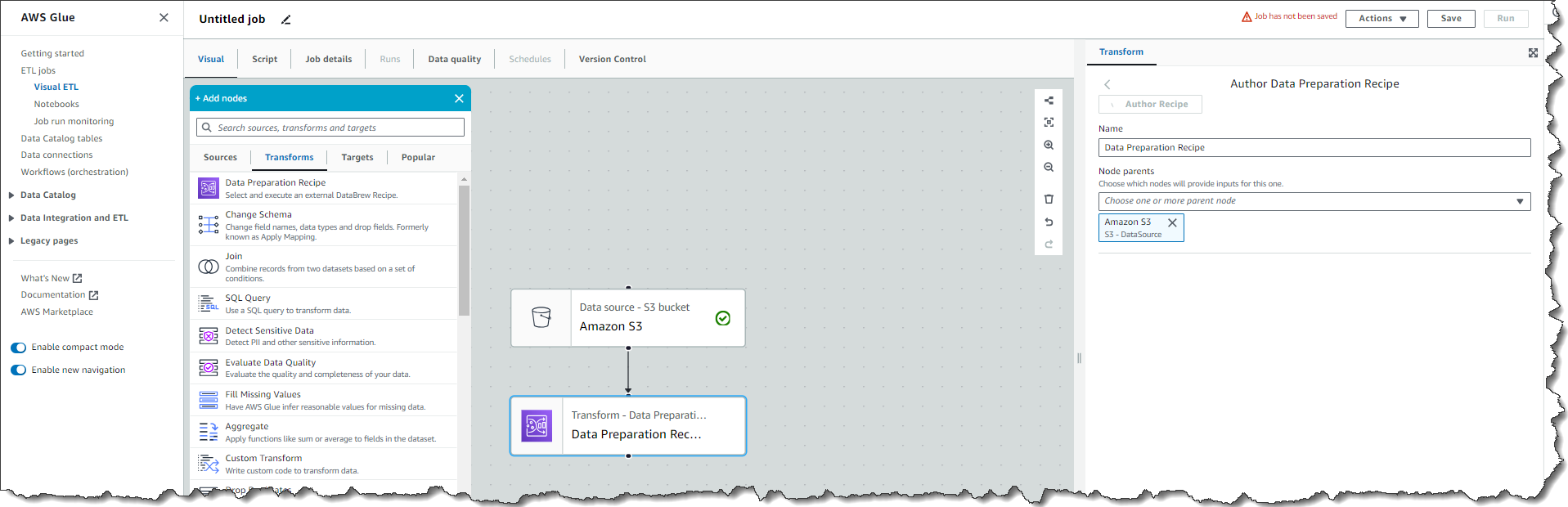Screen dimensions: 1568x507
Task: Click the Save button
Action: point(1451,19)
